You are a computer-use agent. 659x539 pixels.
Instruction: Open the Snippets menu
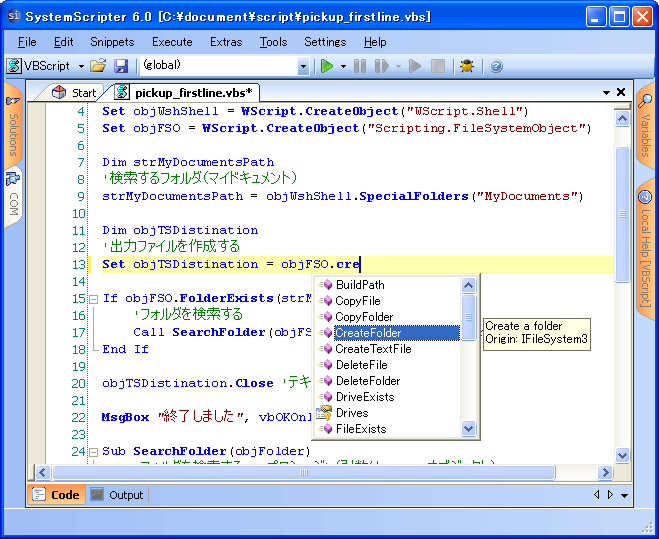pos(112,42)
